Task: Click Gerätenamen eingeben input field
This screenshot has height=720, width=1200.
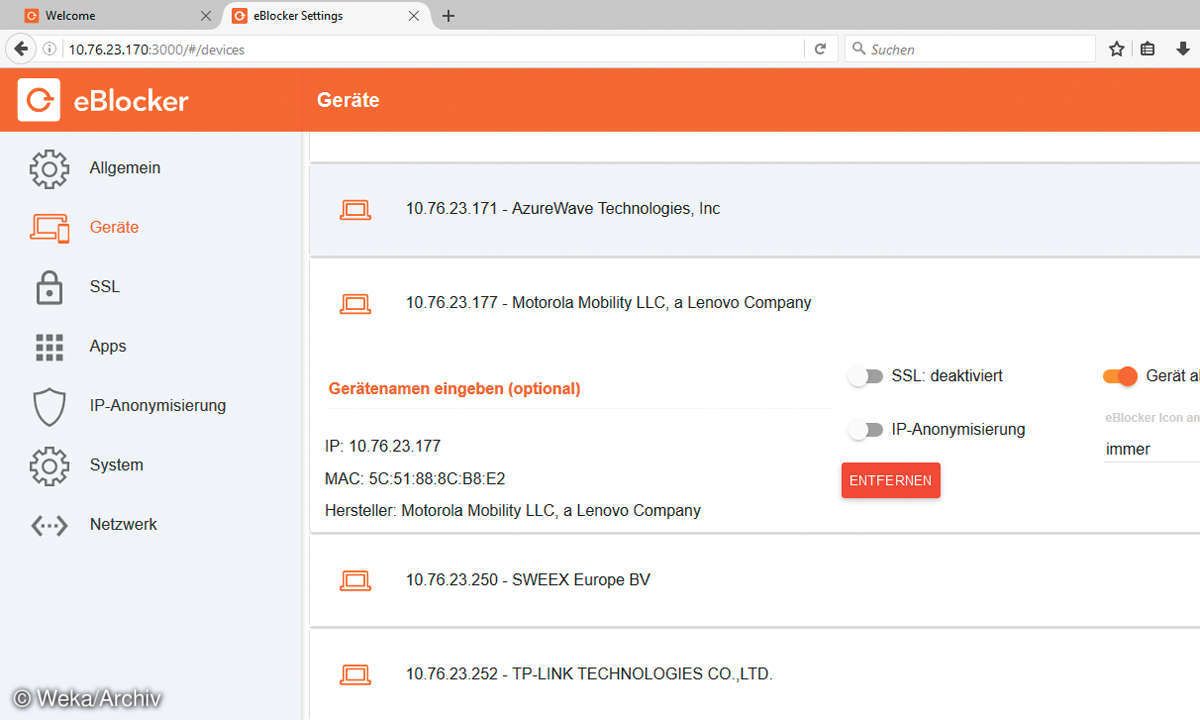Action: pyautogui.click(x=578, y=389)
